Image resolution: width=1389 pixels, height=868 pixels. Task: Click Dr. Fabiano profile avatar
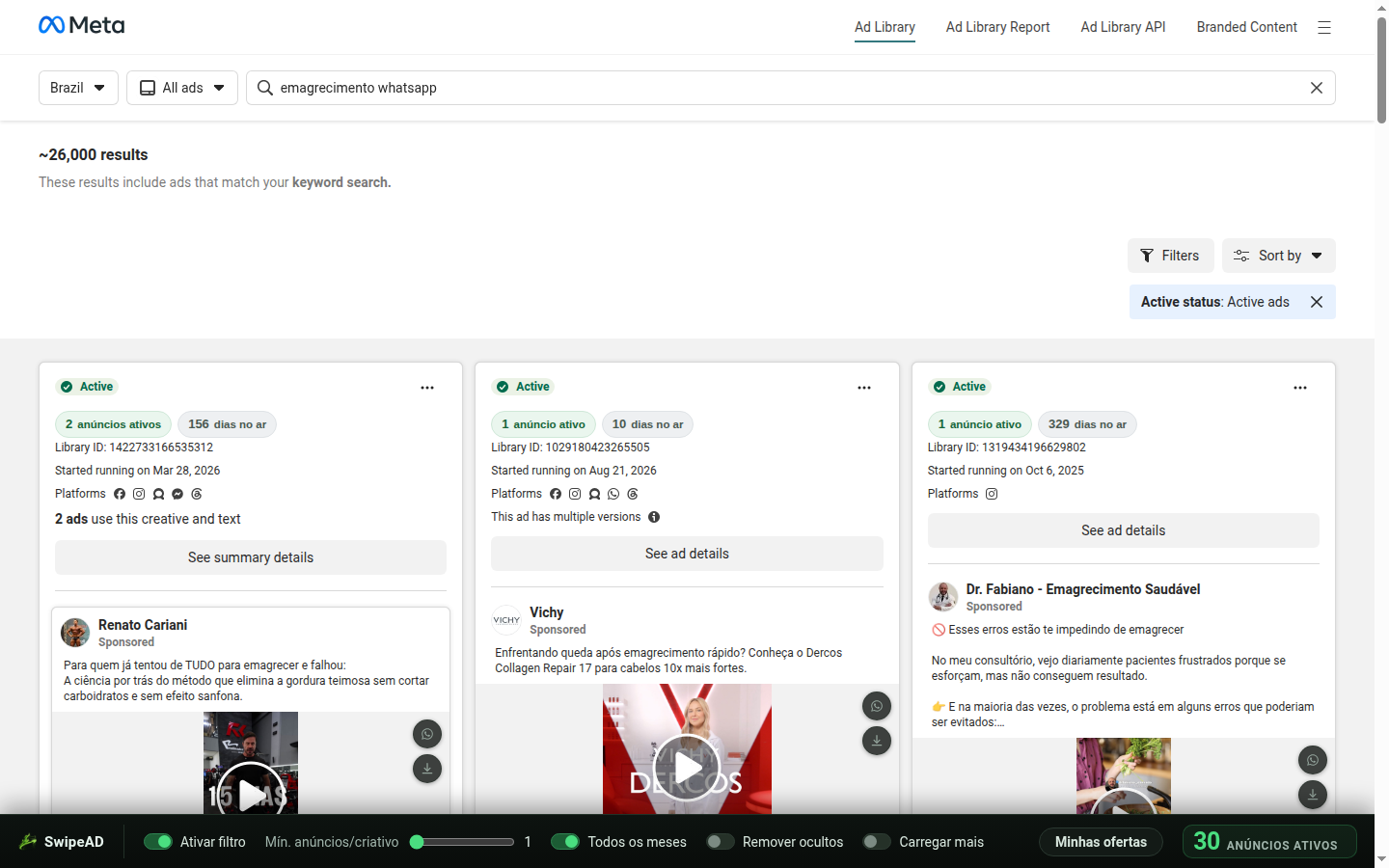pos(943,597)
